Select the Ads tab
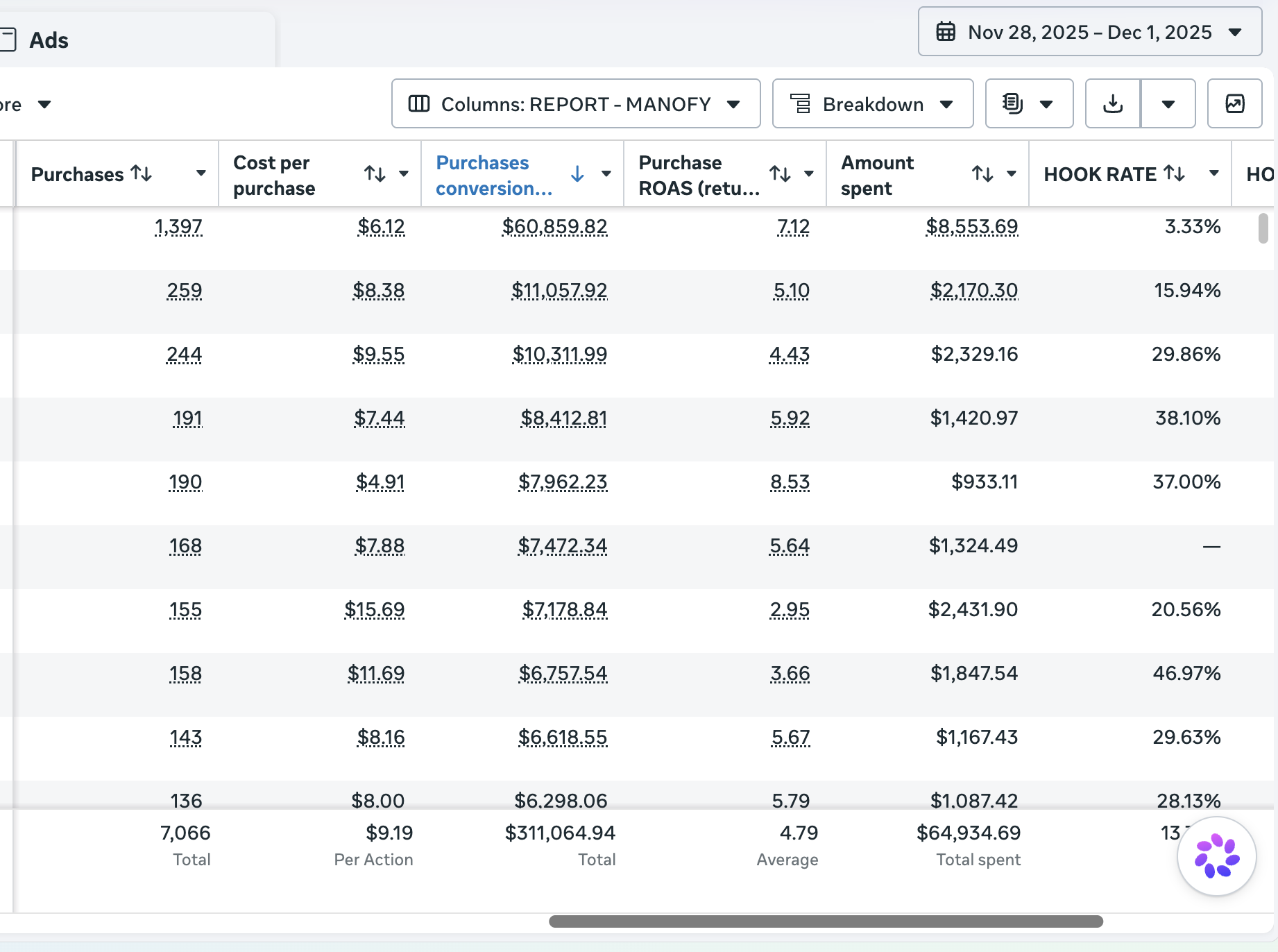The height and width of the screenshot is (952, 1278). (x=49, y=40)
